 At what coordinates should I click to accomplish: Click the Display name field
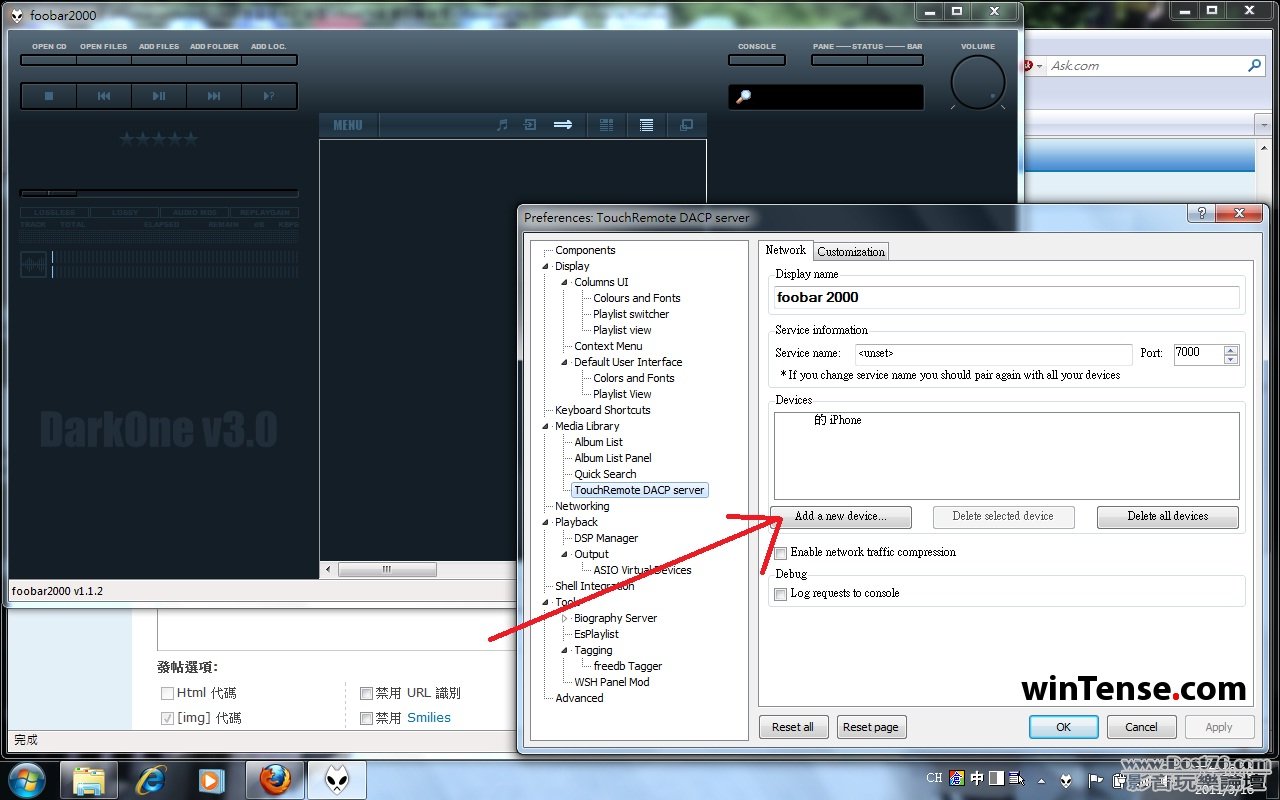pos(1005,297)
